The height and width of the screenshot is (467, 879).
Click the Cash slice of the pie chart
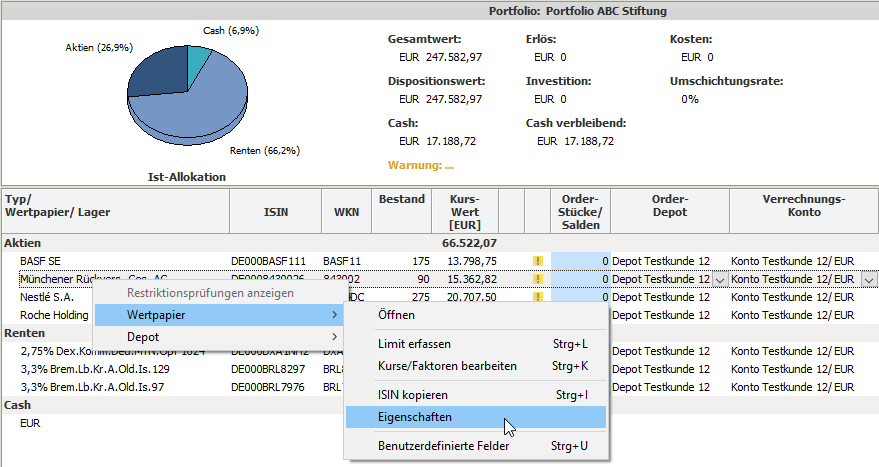point(198,58)
